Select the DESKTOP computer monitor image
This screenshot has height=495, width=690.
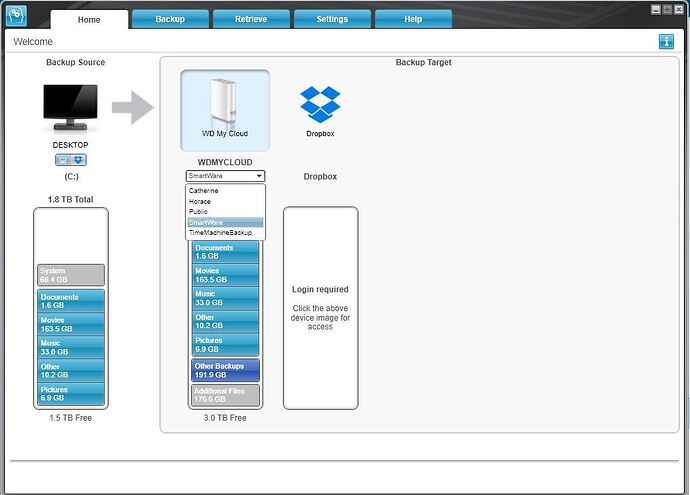[x=70, y=108]
